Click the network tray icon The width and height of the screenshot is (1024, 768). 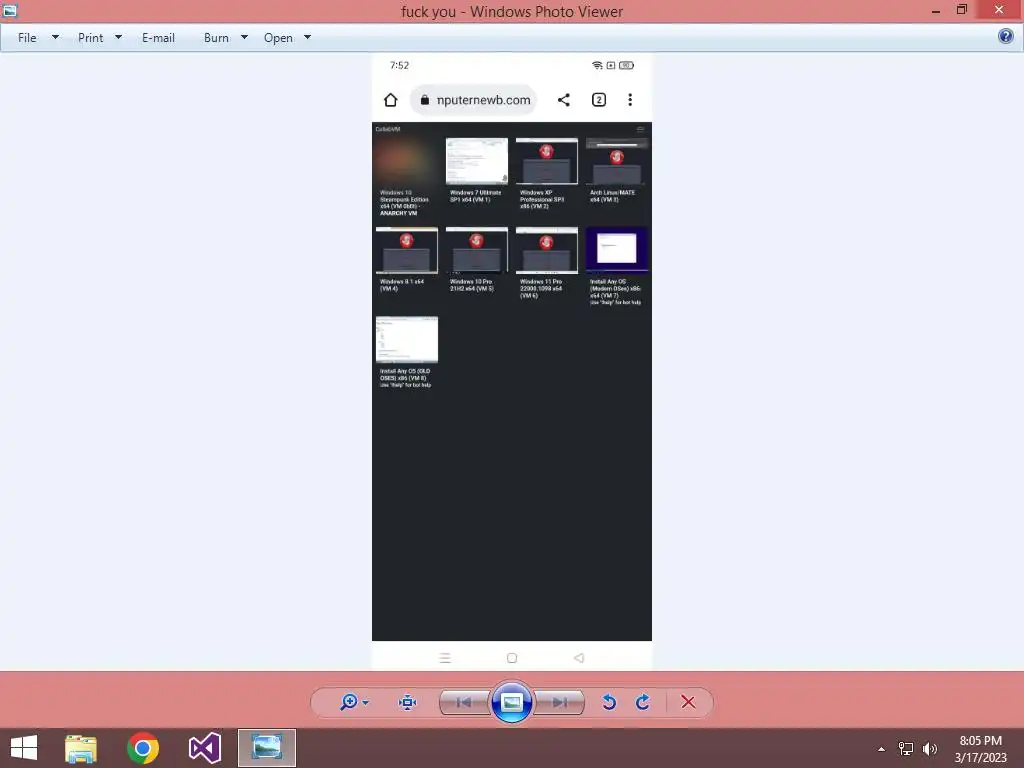click(x=906, y=748)
